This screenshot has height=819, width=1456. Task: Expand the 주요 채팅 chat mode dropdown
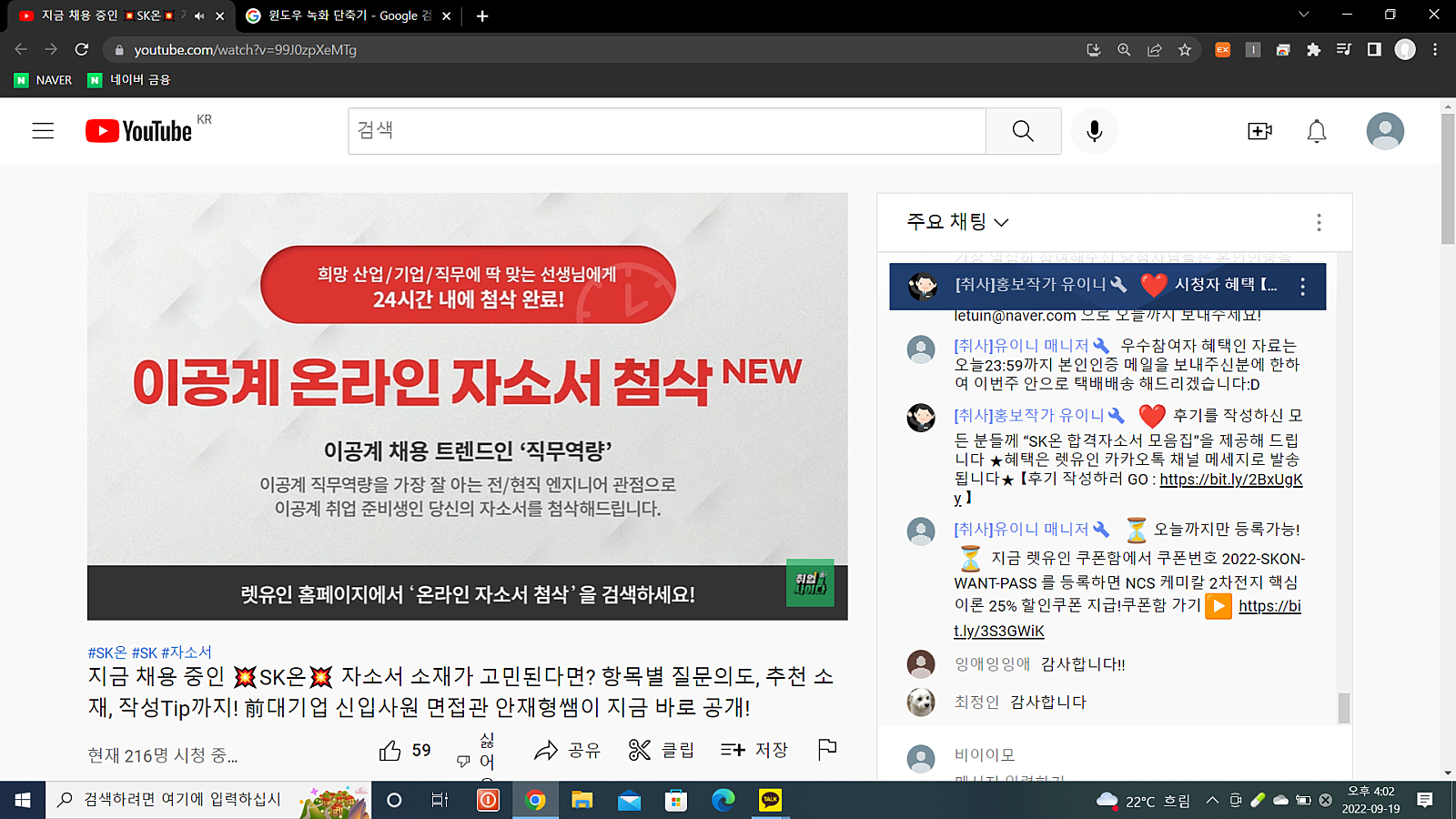[x=957, y=222]
